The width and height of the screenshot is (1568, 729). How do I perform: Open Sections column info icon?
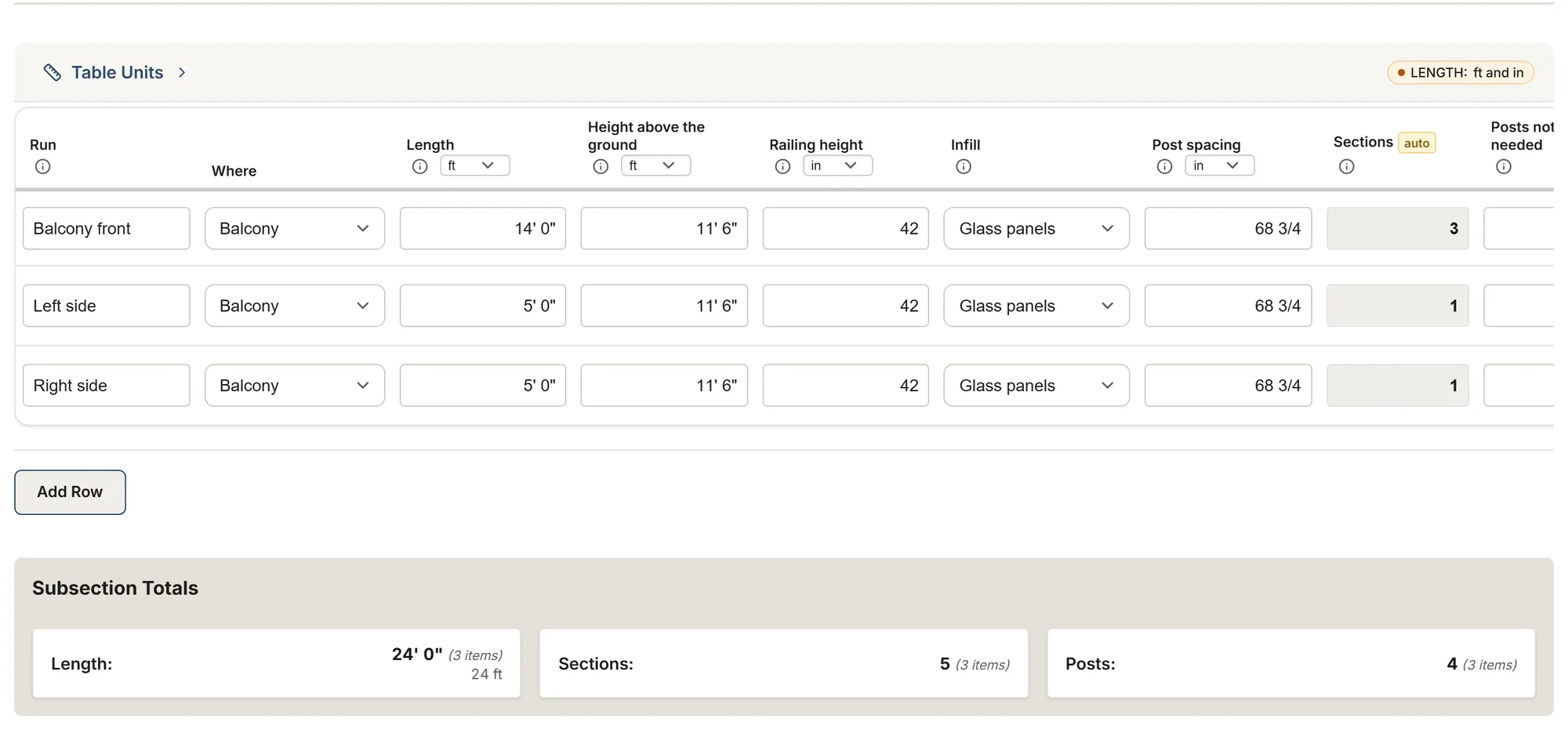coord(1347,166)
